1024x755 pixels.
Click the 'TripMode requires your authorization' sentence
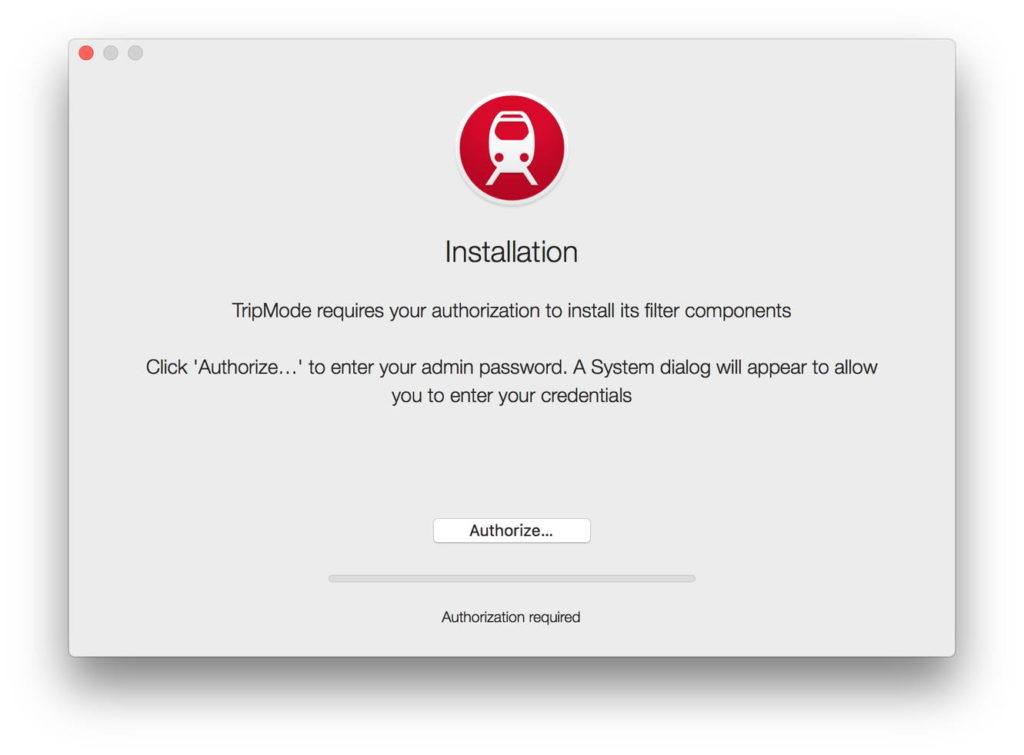pyautogui.click(x=511, y=311)
